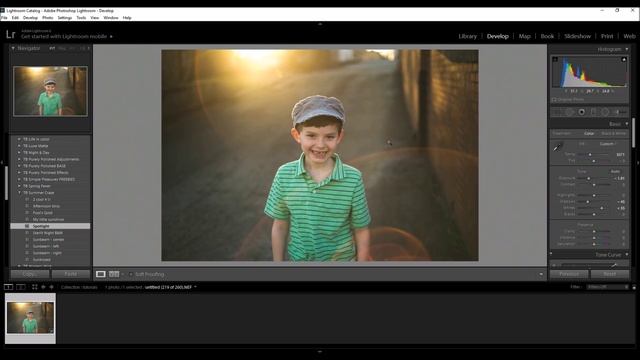Collapse the Navigator panel
This screenshot has height=360, width=640.
click(13, 48)
